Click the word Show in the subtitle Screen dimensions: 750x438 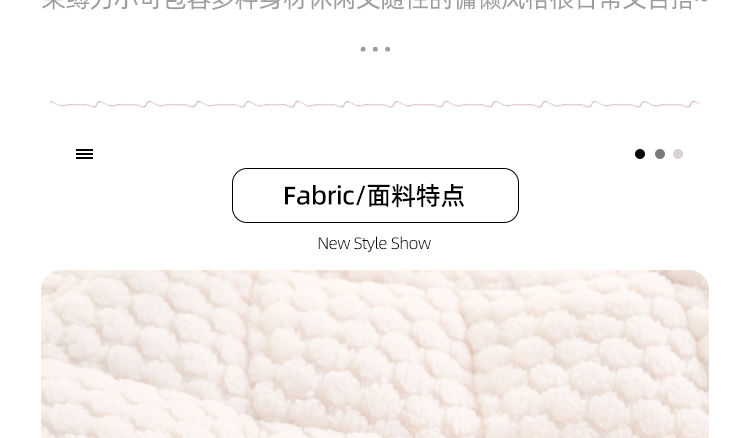(411, 243)
